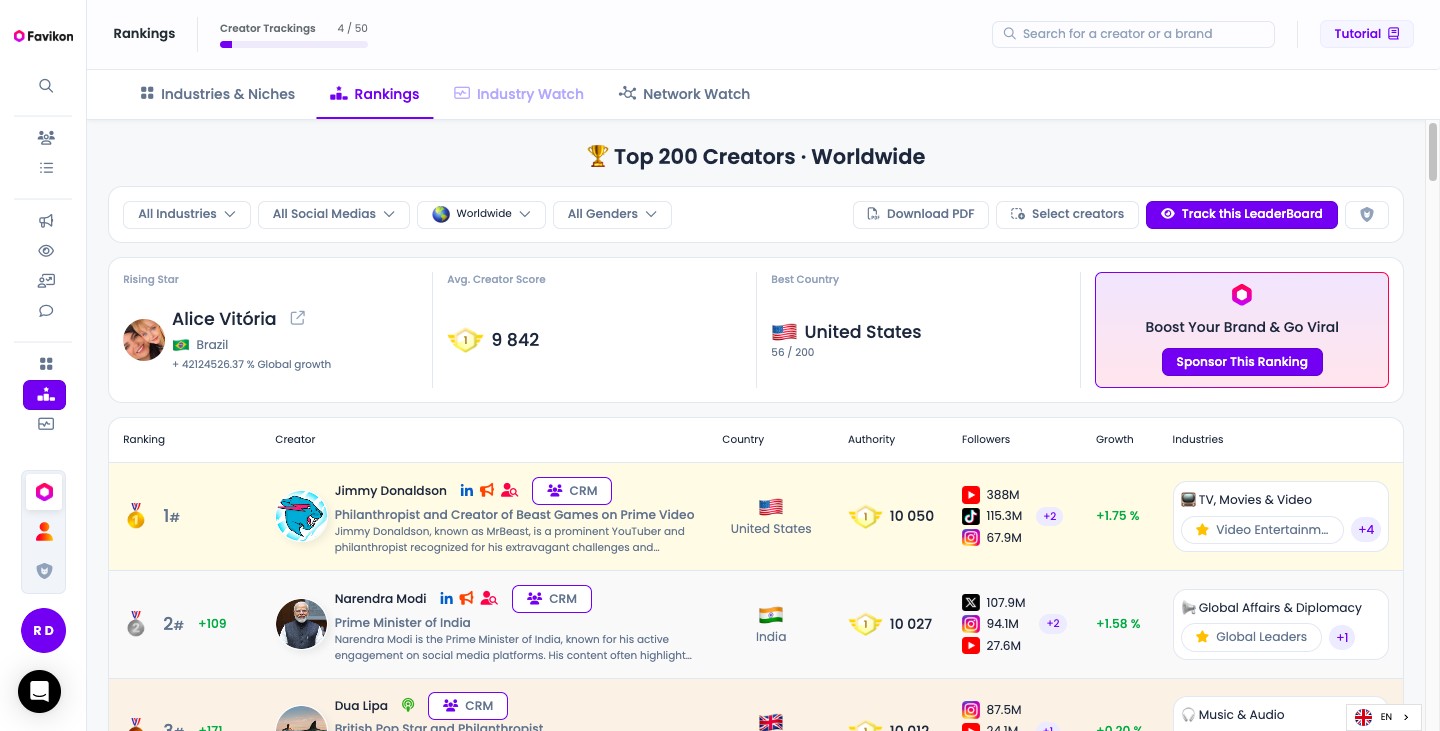Image resolution: width=1440 pixels, height=731 pixels.
Task: Select the orange person profile icon
Action: click(44, 532)
